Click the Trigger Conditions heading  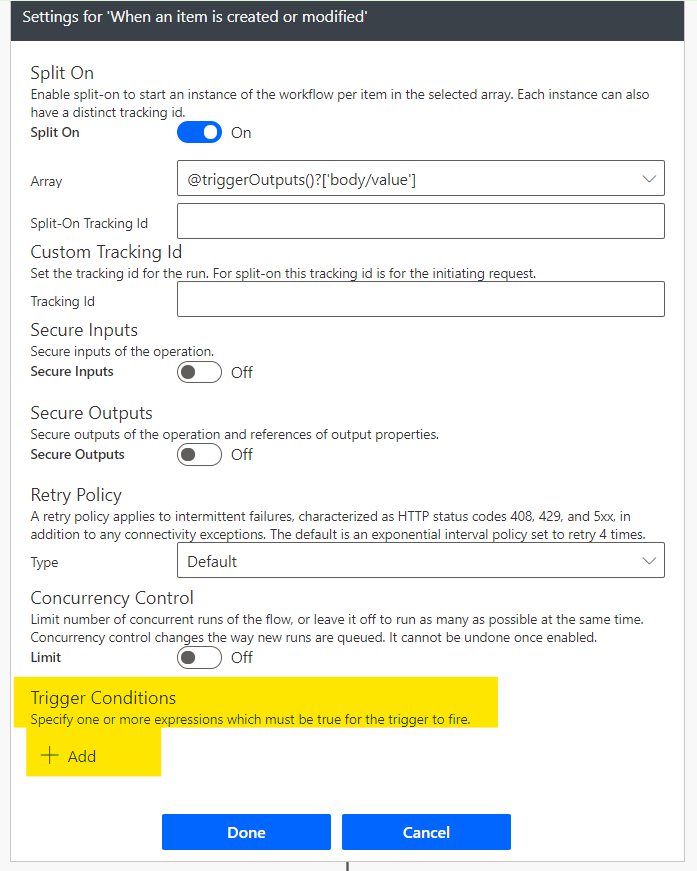click(103, 698)
